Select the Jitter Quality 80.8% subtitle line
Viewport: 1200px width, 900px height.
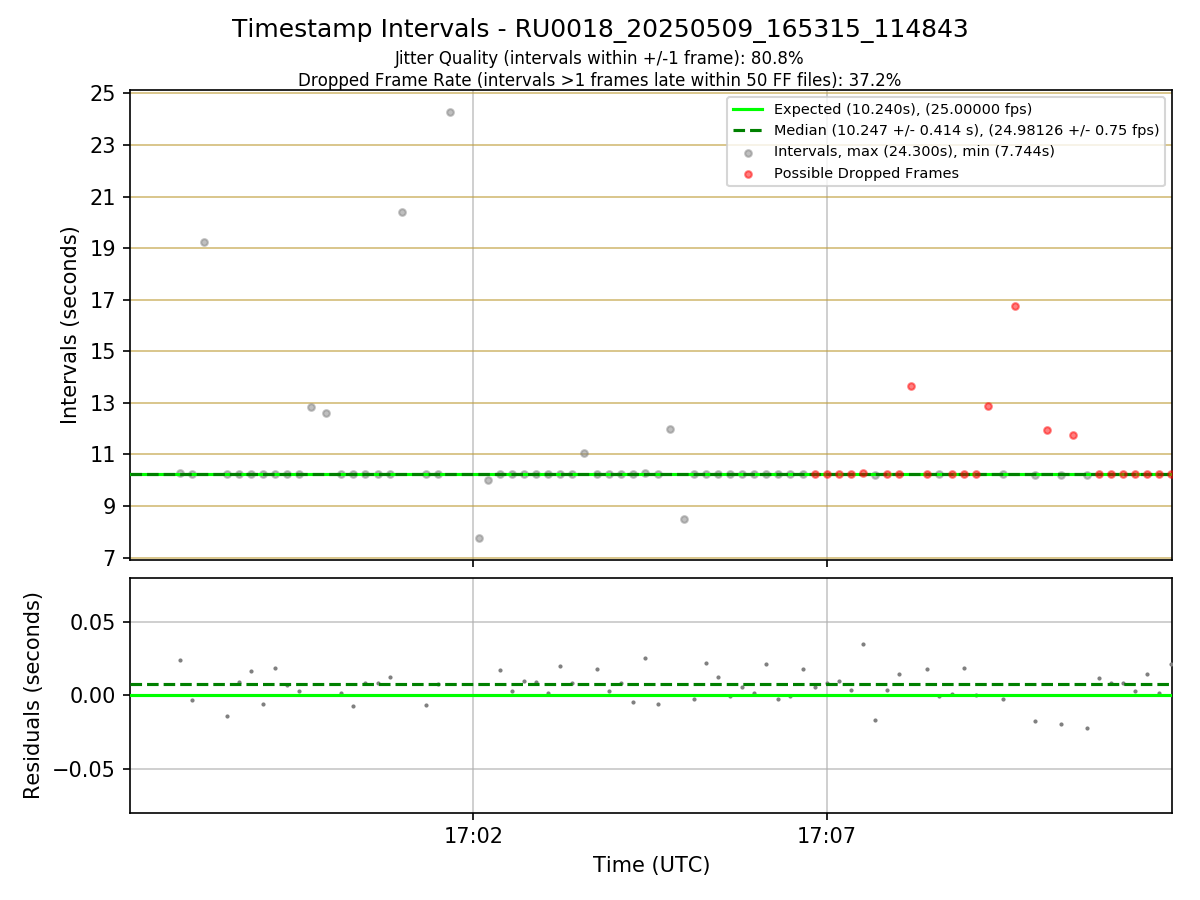[599, 58]
